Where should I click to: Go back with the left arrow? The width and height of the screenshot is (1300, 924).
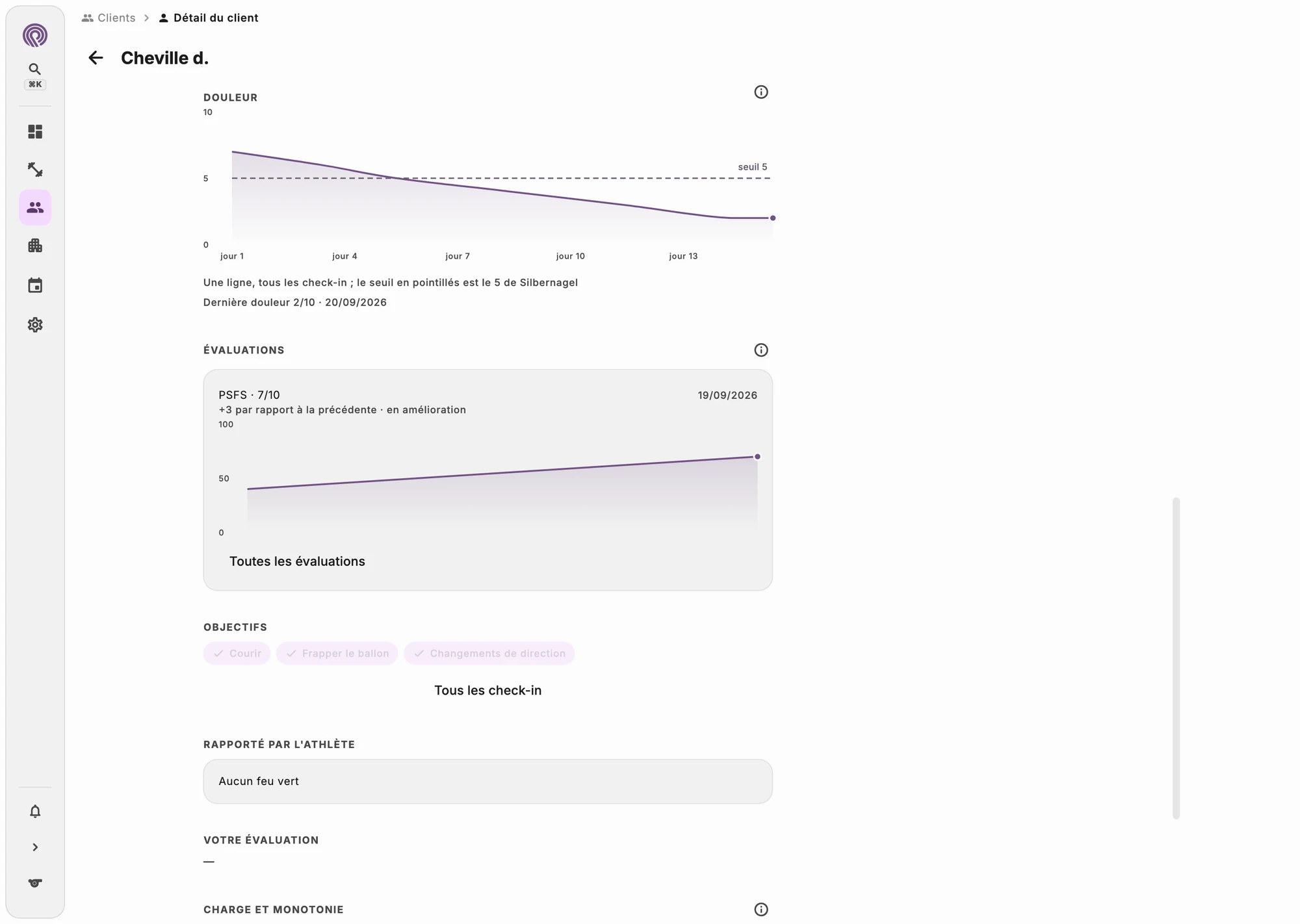click(x=96, y=58)
